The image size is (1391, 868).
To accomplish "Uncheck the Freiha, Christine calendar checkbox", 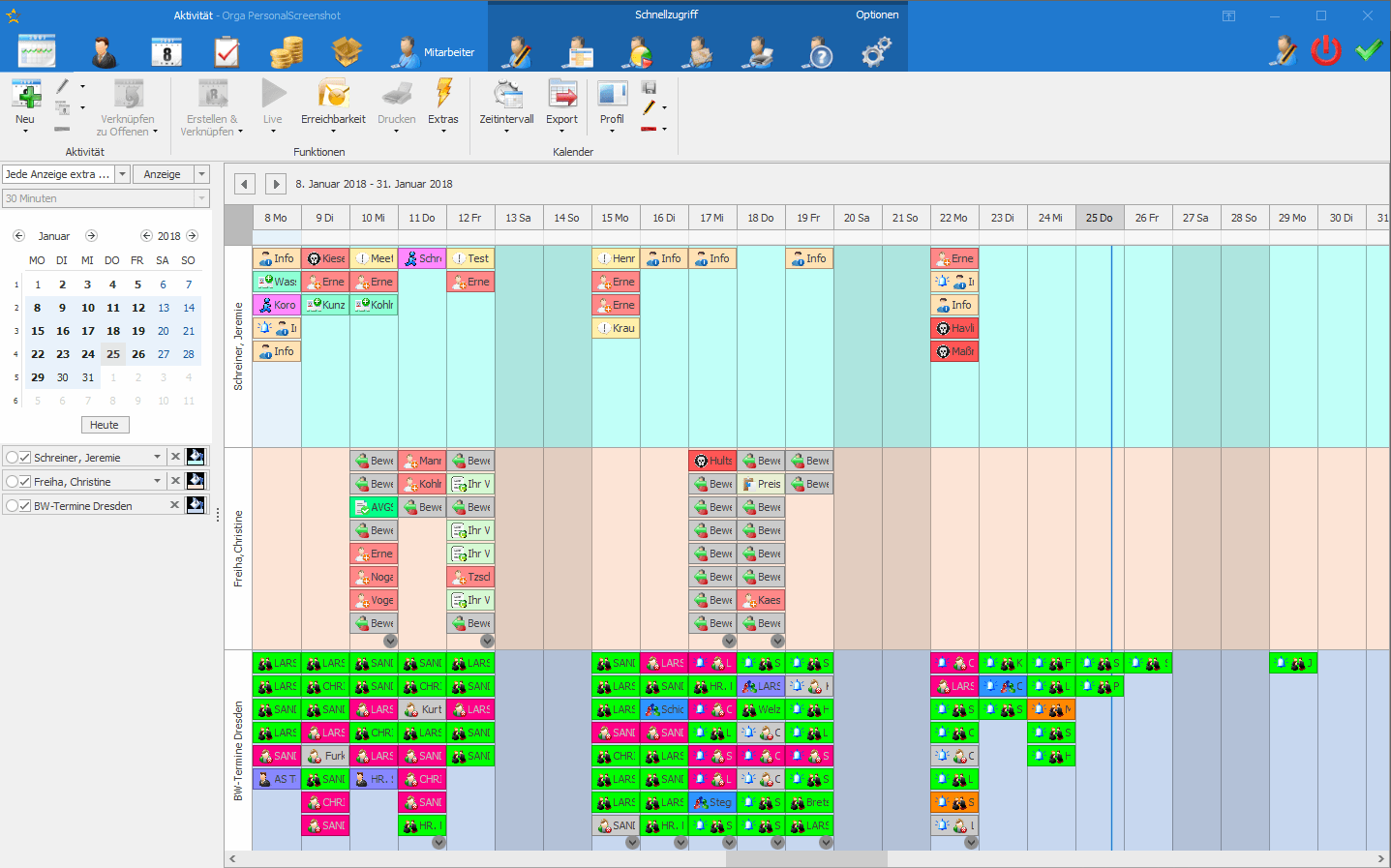I will (x=26, y=481).
